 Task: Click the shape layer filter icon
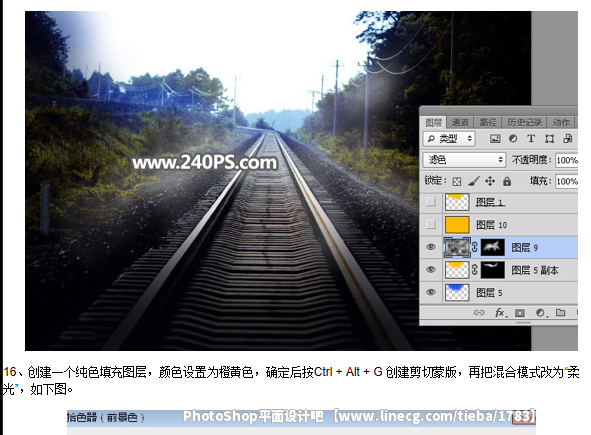549,139
